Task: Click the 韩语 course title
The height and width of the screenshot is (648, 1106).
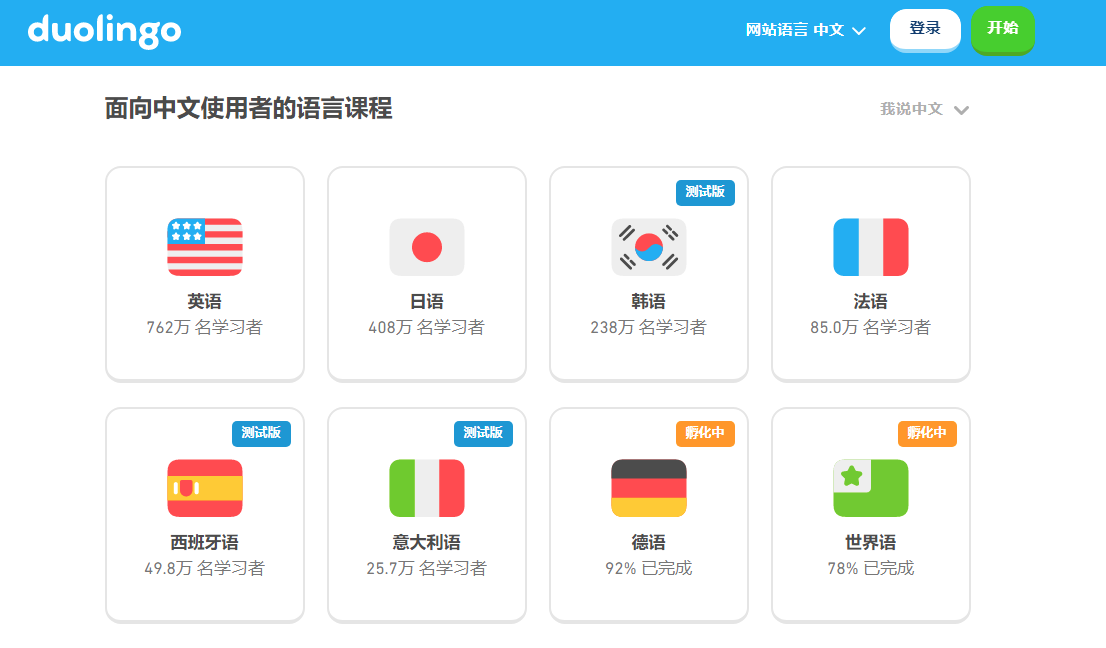Action: 649,302
